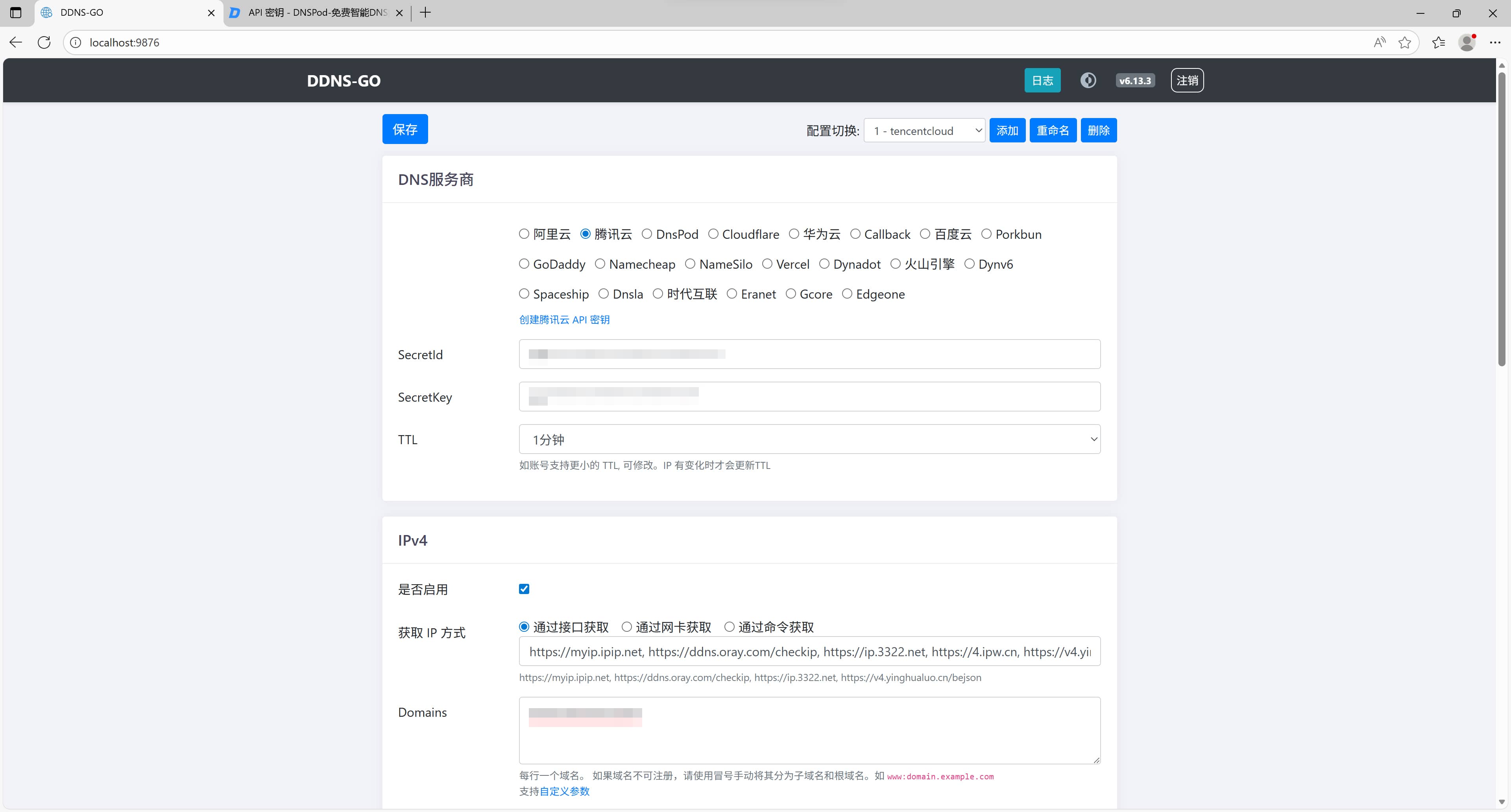Open the 创建腾讯云 API 密钥 link
This screenshot has height=812, width=1511.
pos(564,319)
